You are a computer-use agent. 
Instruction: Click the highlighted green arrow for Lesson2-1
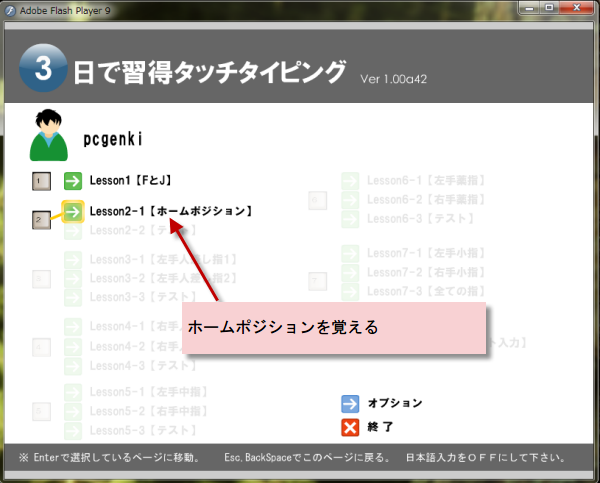click(73, 212)
